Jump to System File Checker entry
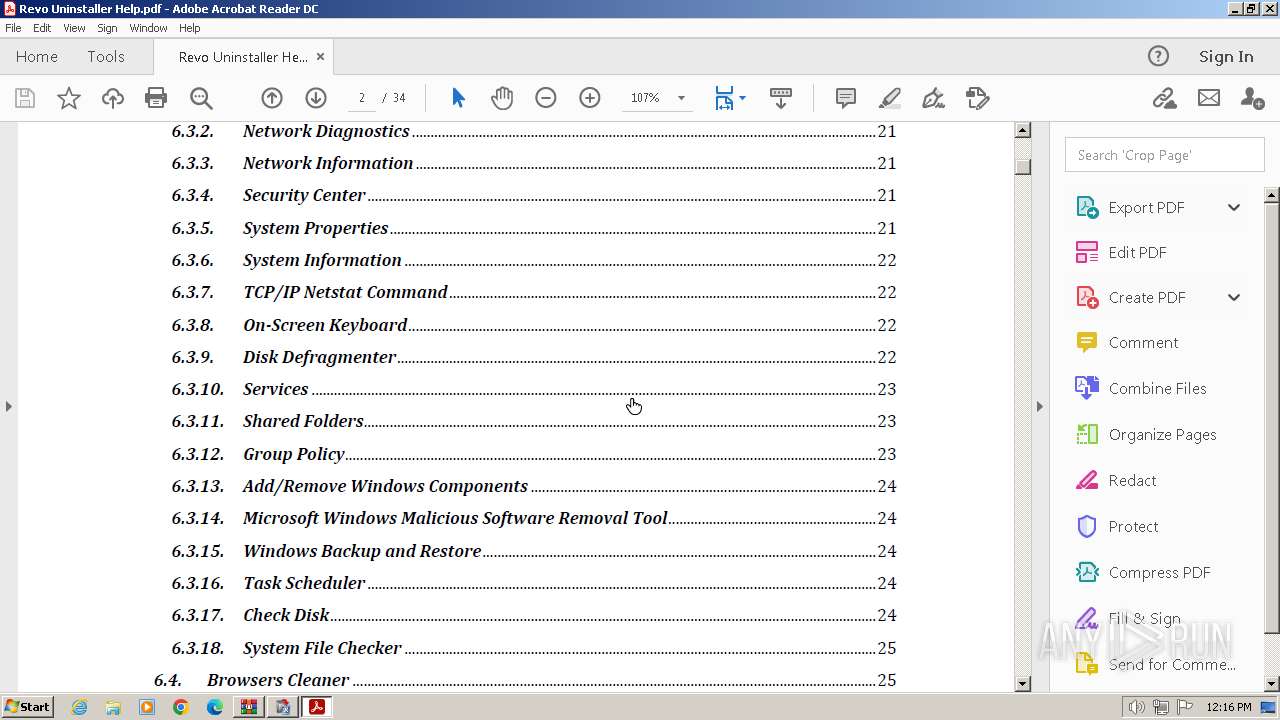The image size is (1280, 720). click(x=533, y=648)
